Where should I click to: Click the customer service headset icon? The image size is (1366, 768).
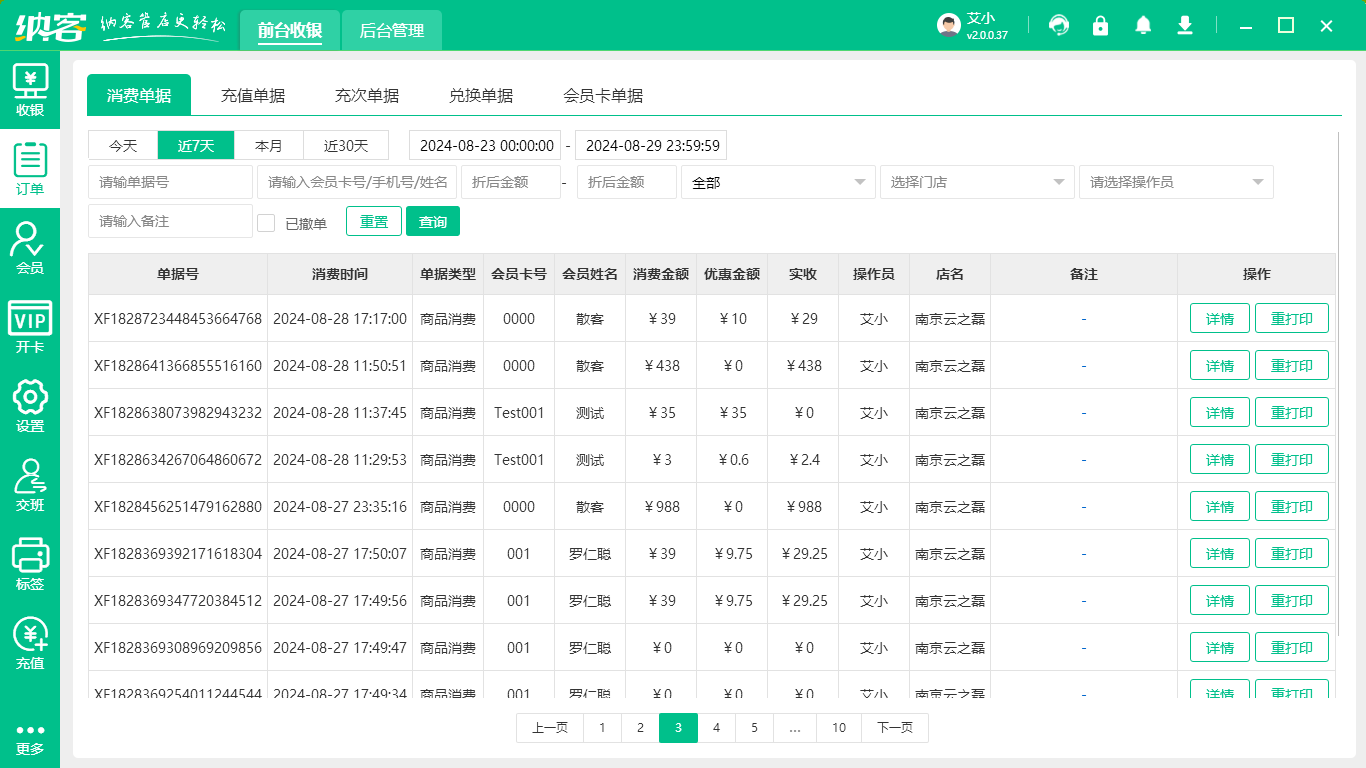coord(1059,25)
